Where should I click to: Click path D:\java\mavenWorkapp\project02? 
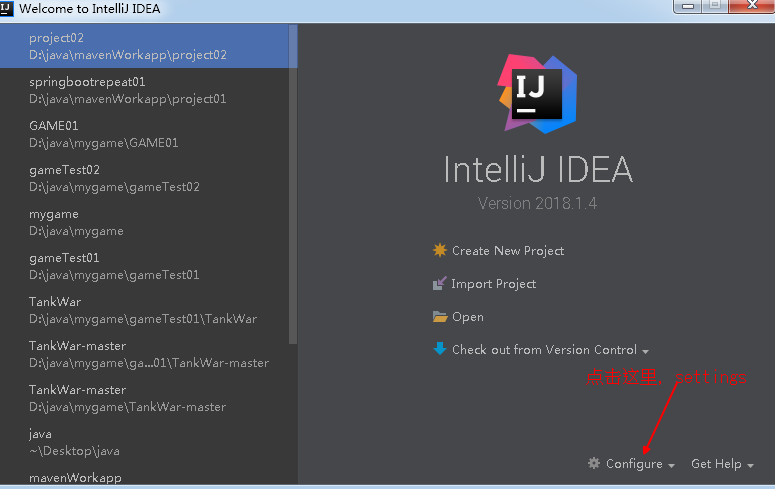coord(128,55)
